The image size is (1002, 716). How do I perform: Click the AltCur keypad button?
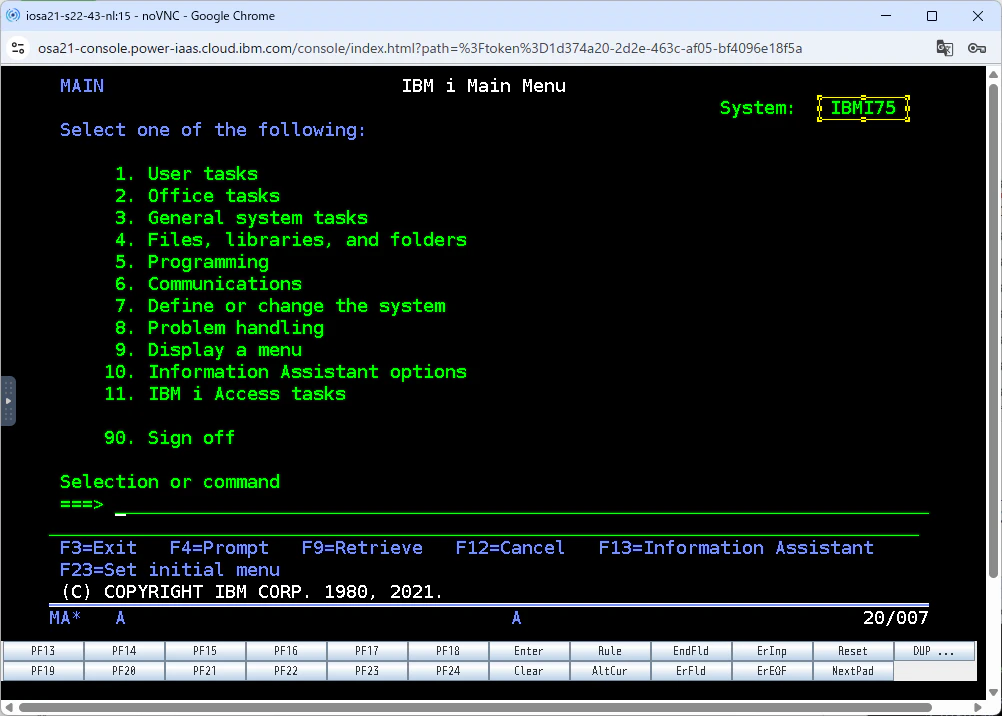610,671
